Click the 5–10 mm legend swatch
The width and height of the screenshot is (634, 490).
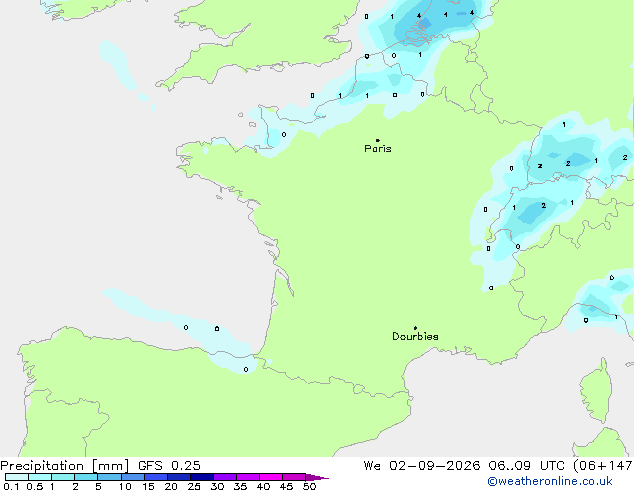109,477
